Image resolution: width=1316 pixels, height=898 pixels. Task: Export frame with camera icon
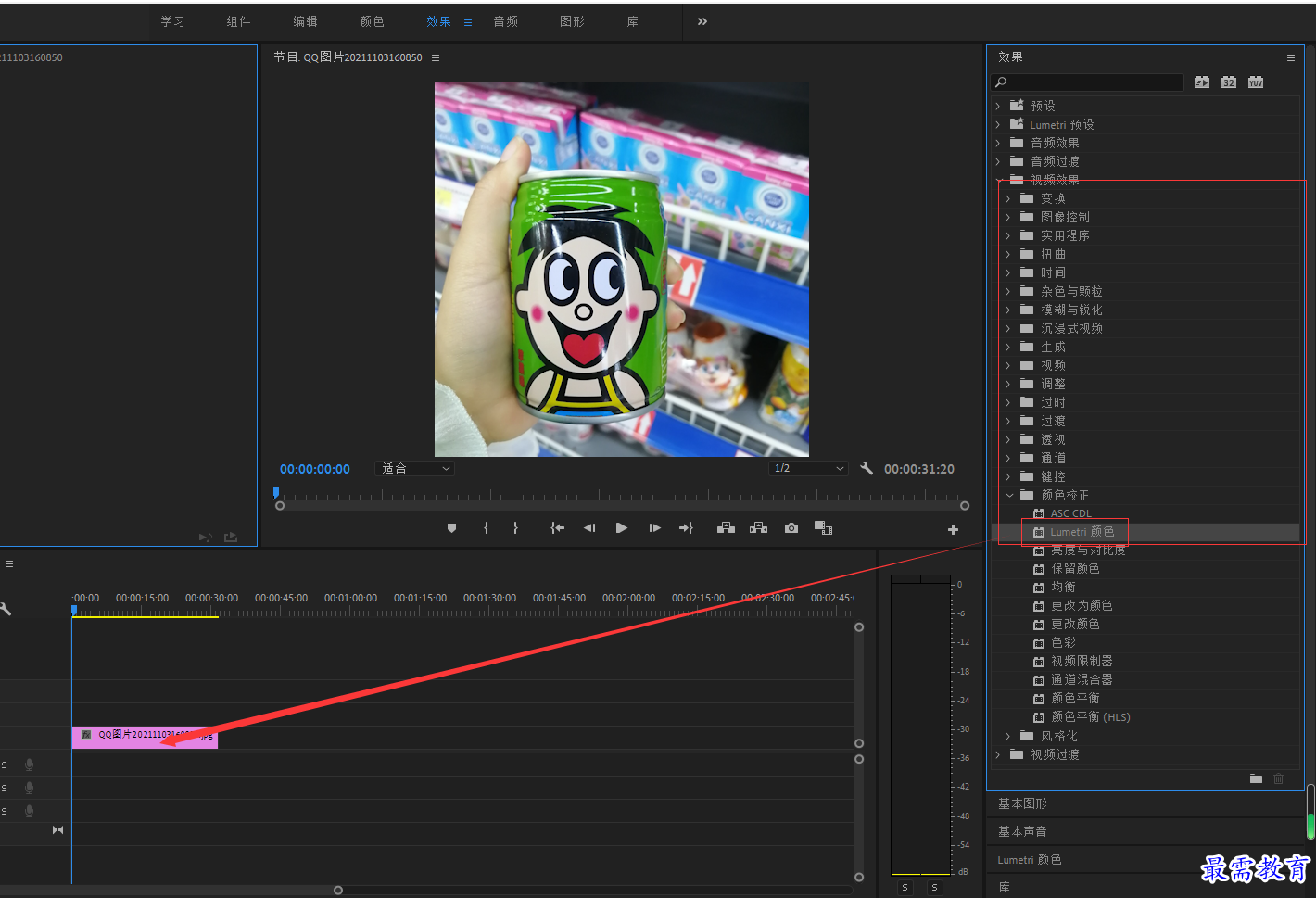(x=791, y=528)
